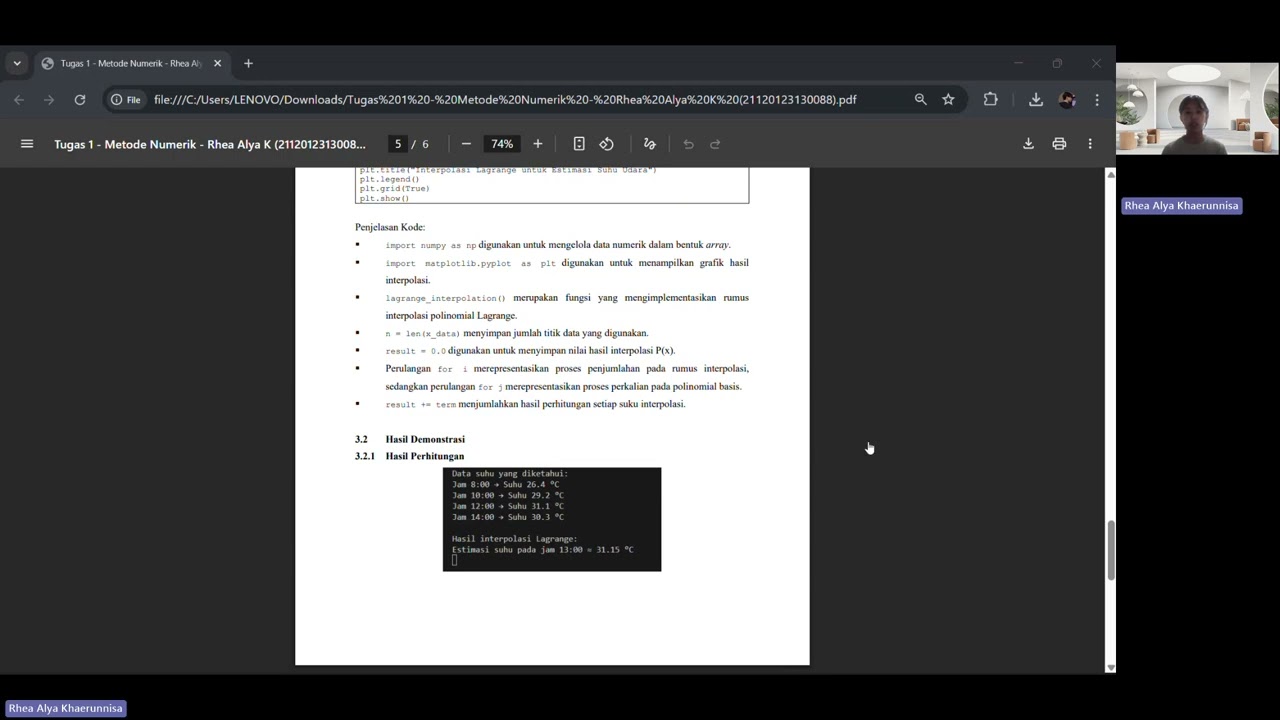
Task: Print the PDF document
Action: tap(1059, 144)
